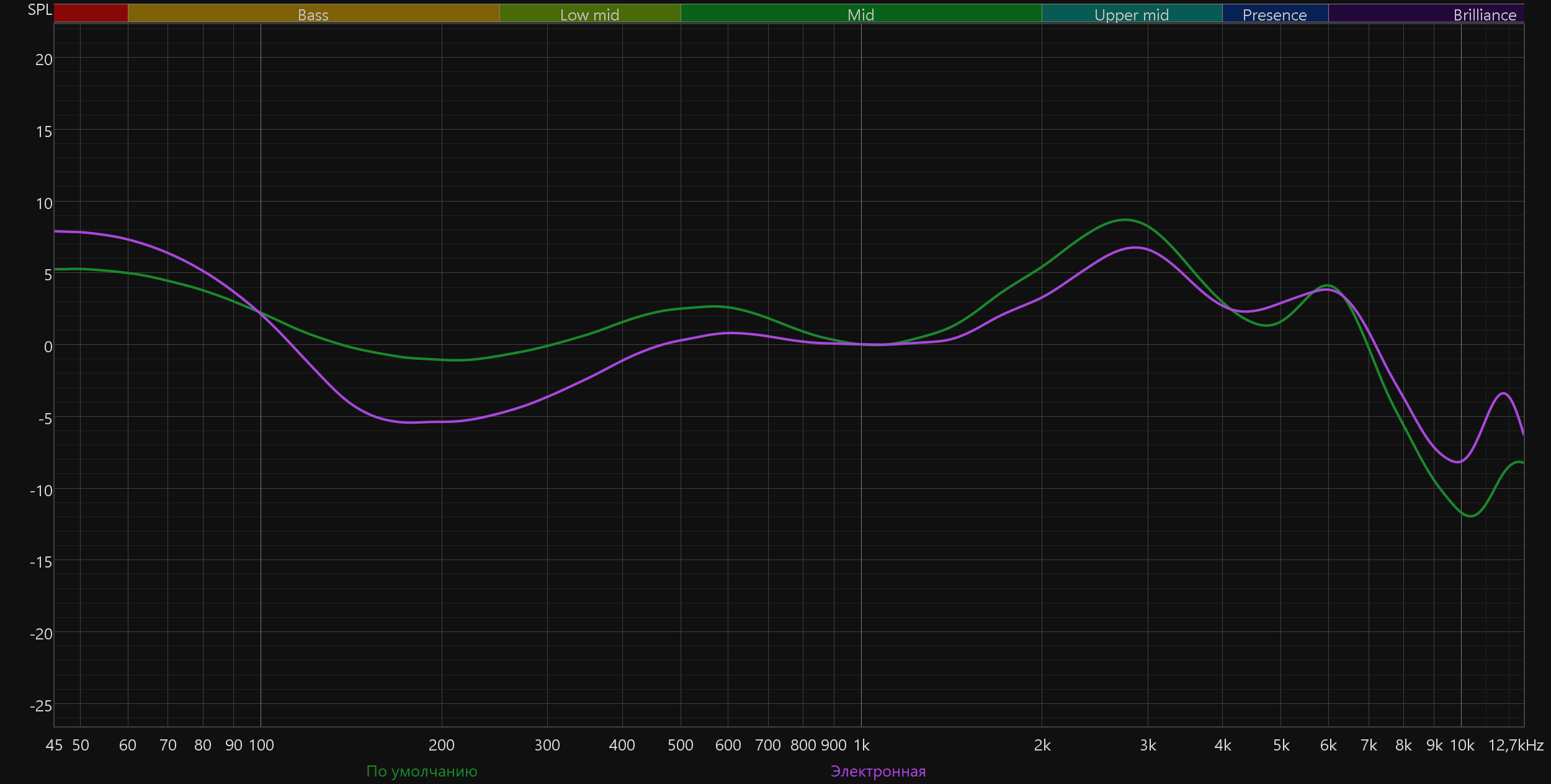Click the Mid frequency band header
This screenshot has height=784, width=1551.
(860, 15)
